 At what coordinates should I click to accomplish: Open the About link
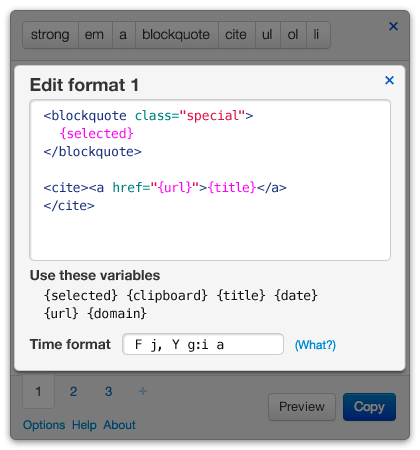(119, 425)
